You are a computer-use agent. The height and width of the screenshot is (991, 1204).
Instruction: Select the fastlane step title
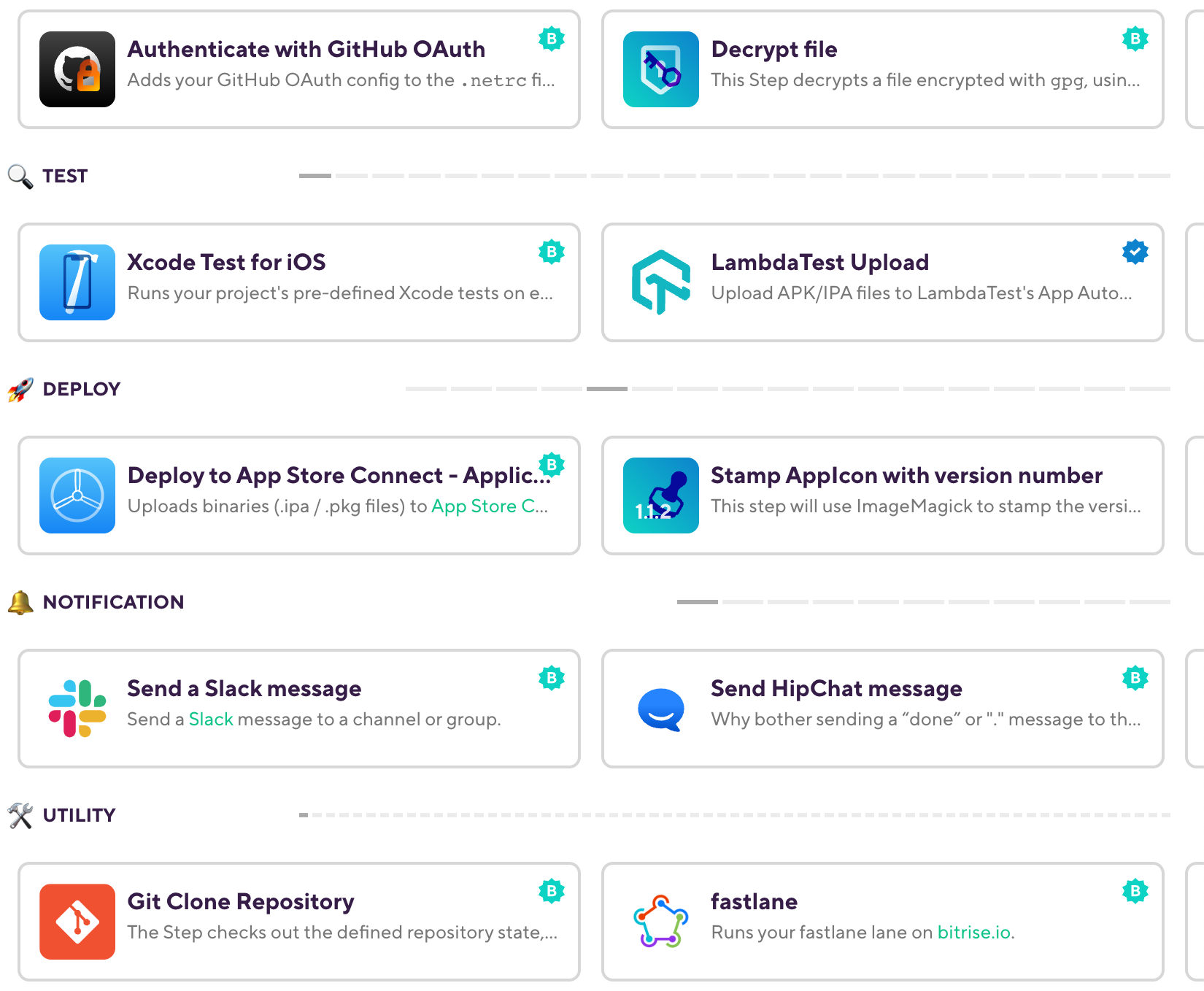(755, 901)
